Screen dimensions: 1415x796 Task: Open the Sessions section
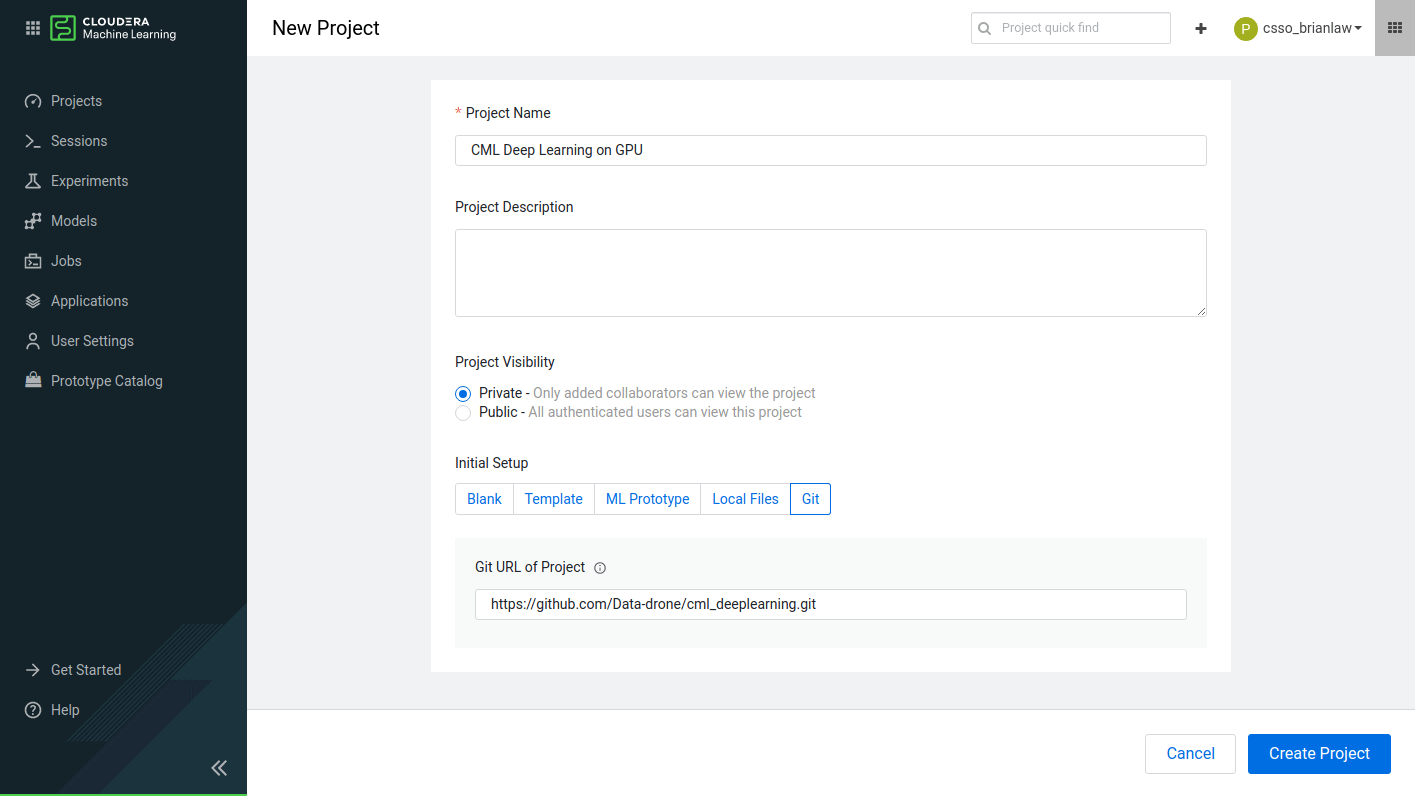click(x=79, y=140)
